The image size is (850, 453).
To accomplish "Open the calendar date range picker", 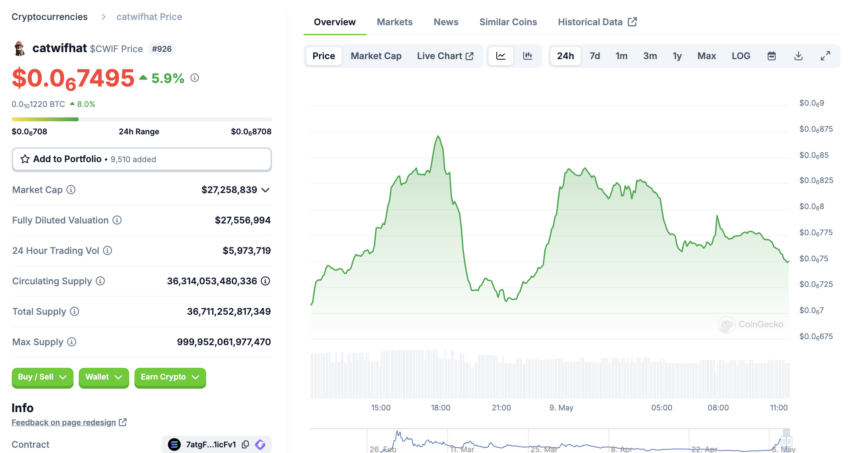I will [x=771, y=56].
